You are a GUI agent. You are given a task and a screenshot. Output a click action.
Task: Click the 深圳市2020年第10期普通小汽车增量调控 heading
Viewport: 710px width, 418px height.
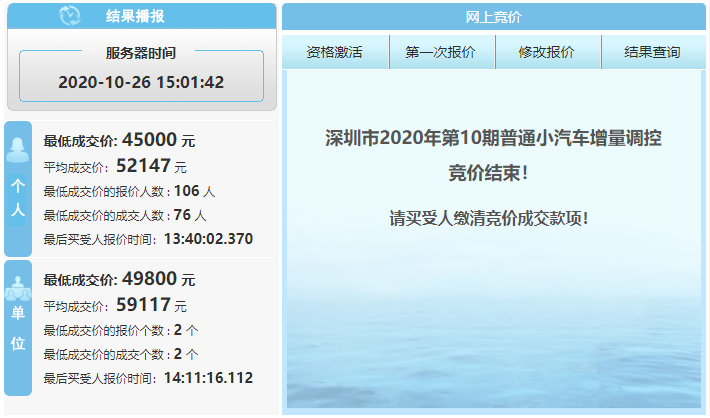tap(493, 138)
